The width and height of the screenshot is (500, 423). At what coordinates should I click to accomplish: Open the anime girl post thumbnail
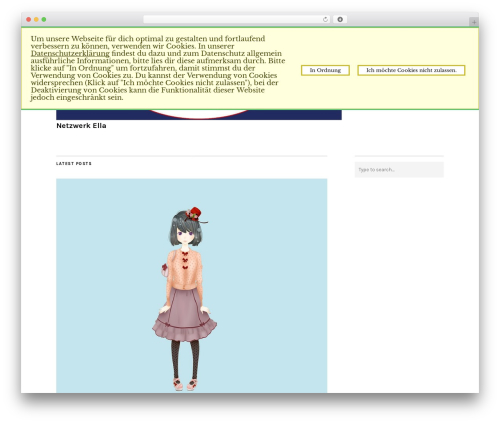click(x=192, y=286)
